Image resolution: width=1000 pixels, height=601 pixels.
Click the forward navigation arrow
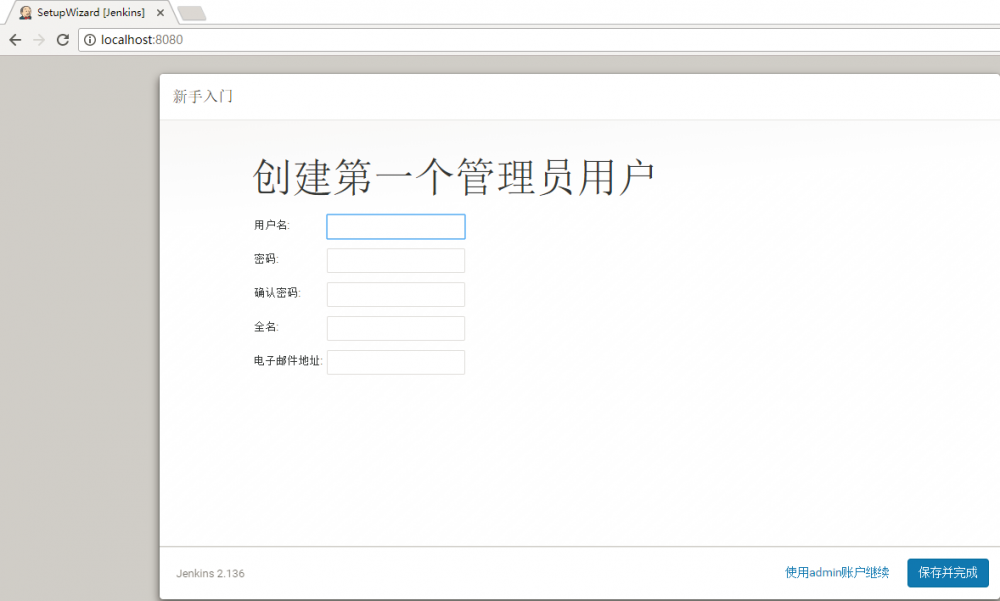pos(38,40)
